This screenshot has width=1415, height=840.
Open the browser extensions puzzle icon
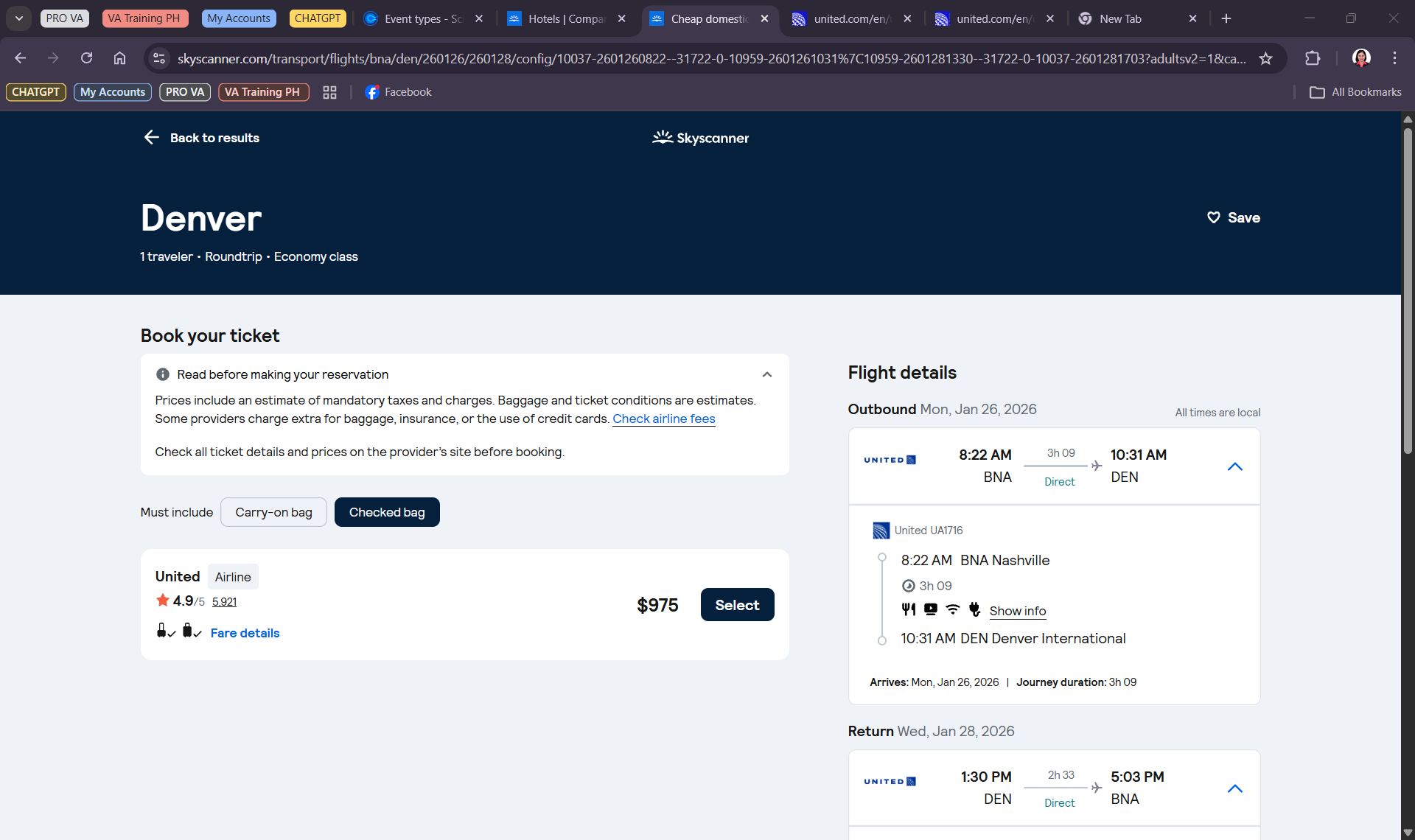point(1312,58)
